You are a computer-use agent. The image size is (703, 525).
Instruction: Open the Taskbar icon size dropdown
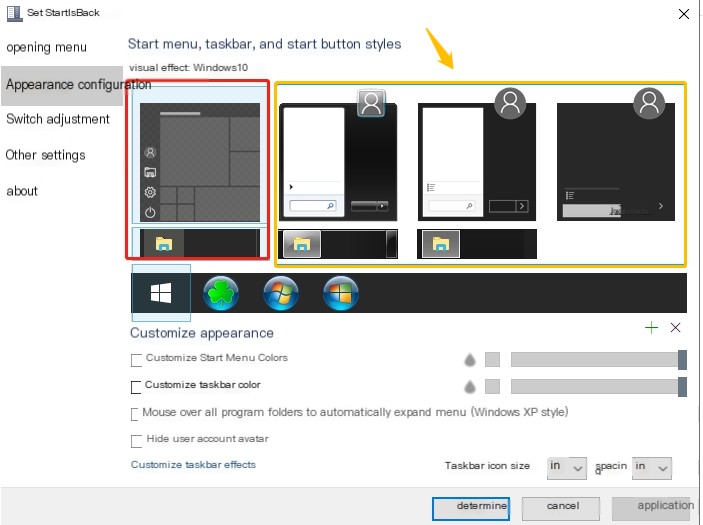(x=566, y=468)
